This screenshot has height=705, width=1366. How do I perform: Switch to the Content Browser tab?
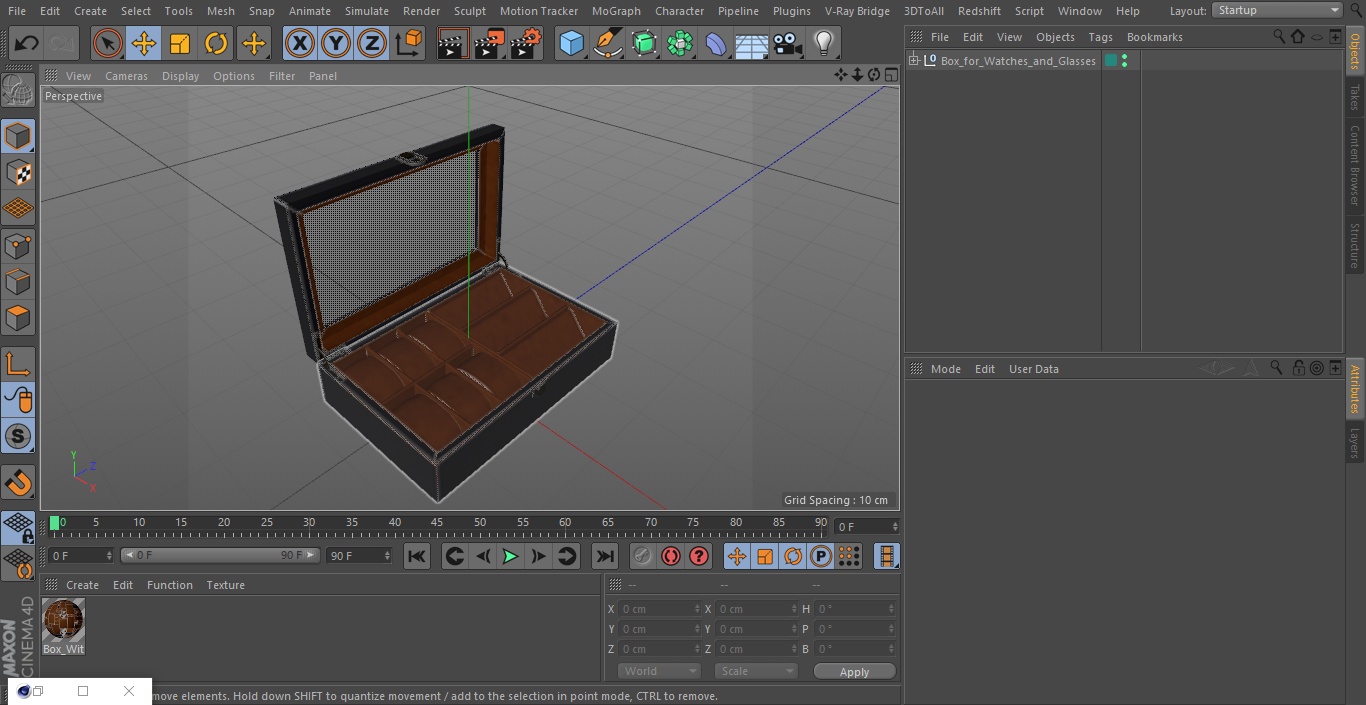point(1355,165)
